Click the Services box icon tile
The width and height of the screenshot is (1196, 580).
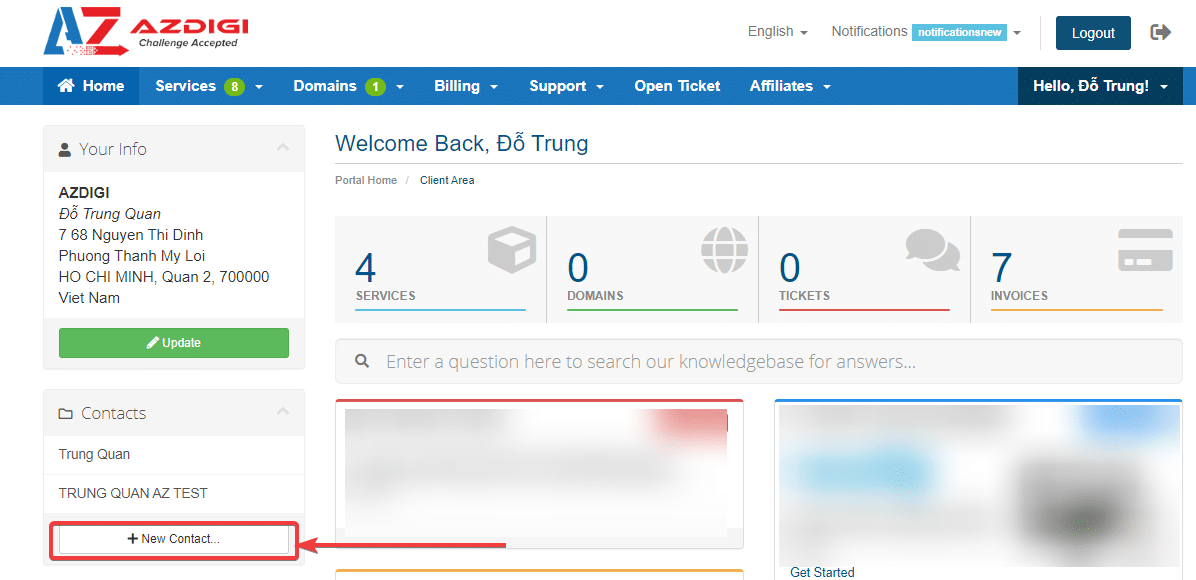pyautogui.click(x=440, y=269)
